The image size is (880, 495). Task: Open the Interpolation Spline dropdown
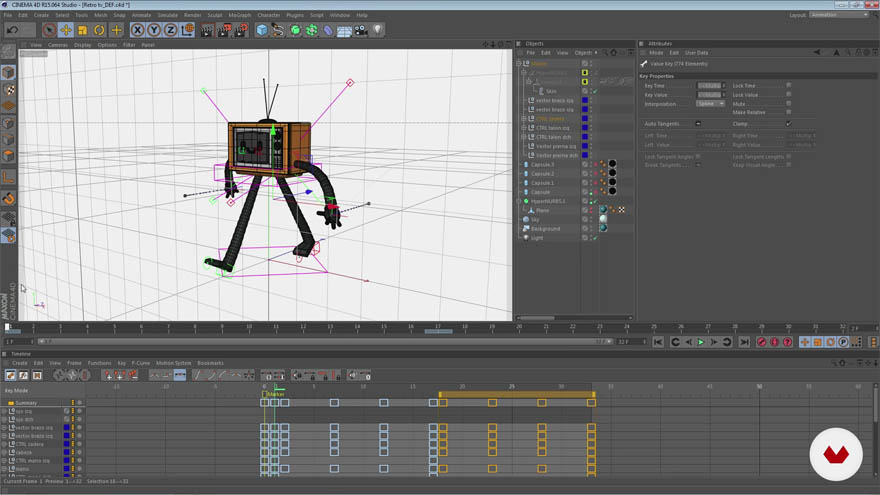(711, 104)
